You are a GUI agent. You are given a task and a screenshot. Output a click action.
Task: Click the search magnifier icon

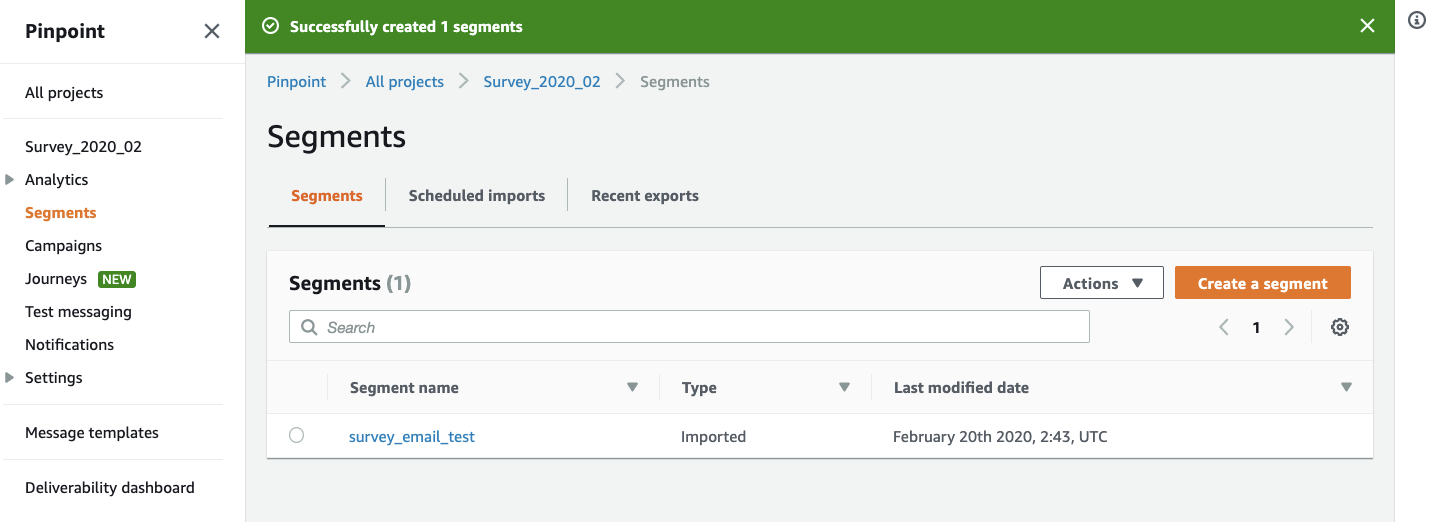[309, 327]
